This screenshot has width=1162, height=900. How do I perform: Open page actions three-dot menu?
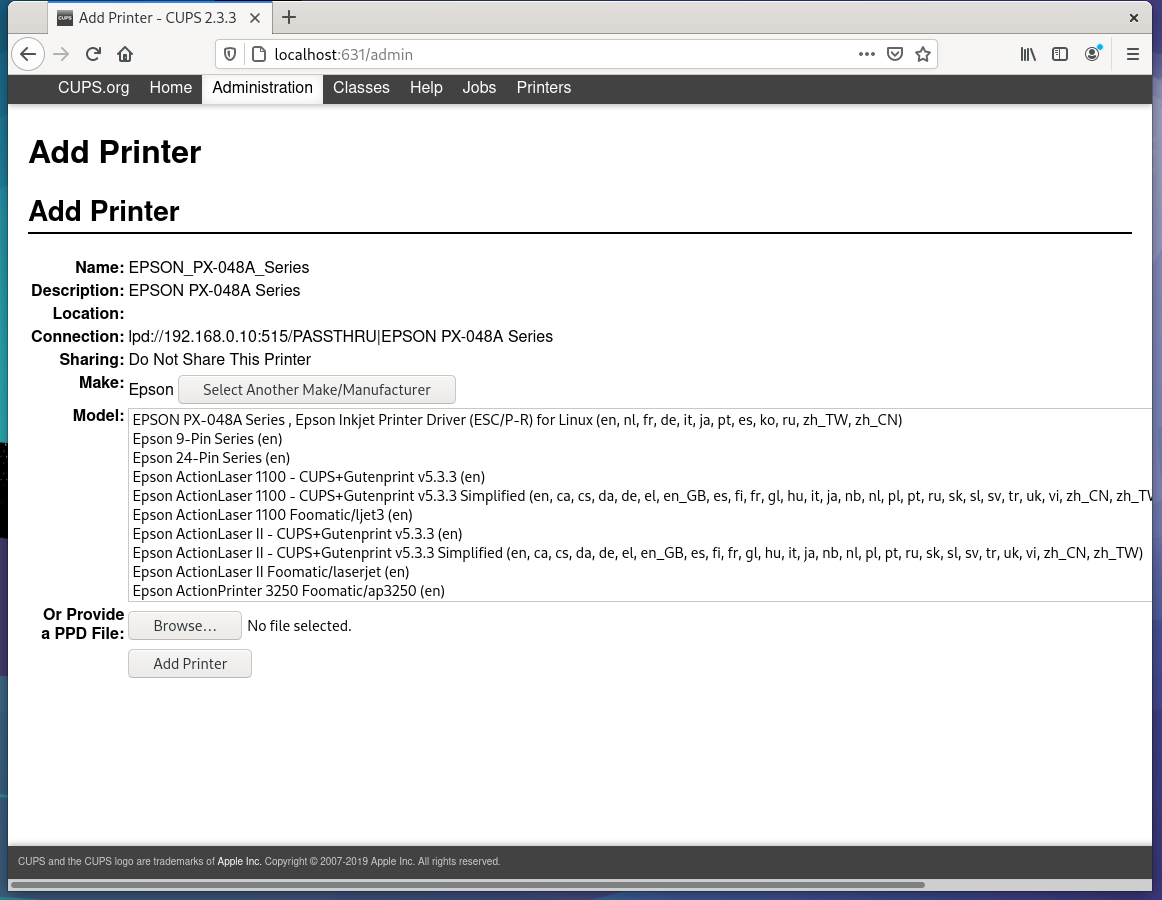[x=866, y=54]
